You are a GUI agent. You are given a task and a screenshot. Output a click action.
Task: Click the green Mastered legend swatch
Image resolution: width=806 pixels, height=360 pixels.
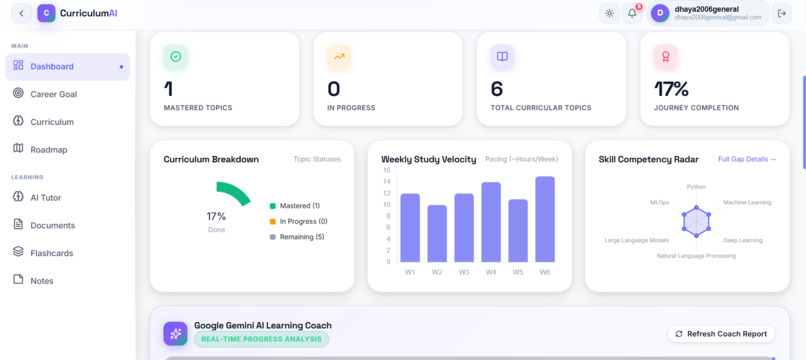click(273, 206)
